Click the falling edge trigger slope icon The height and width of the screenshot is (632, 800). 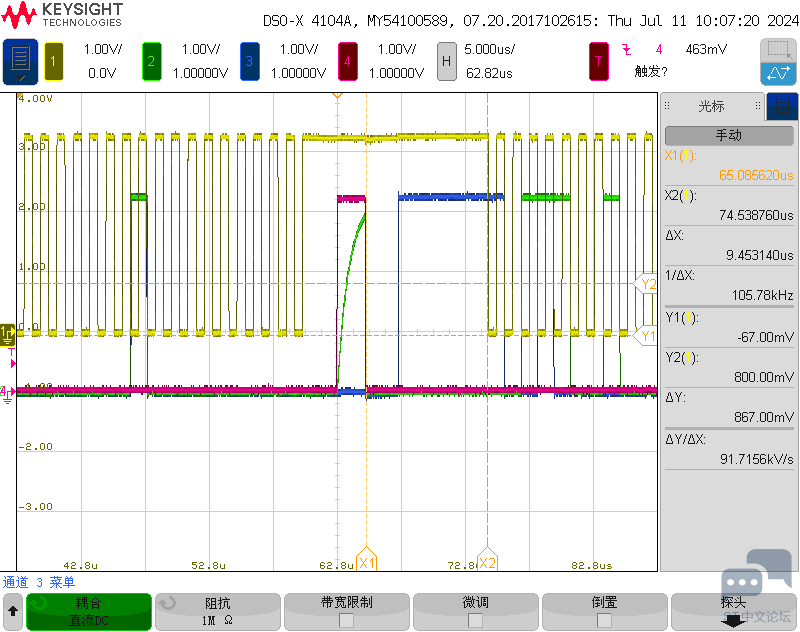[627, 49]
